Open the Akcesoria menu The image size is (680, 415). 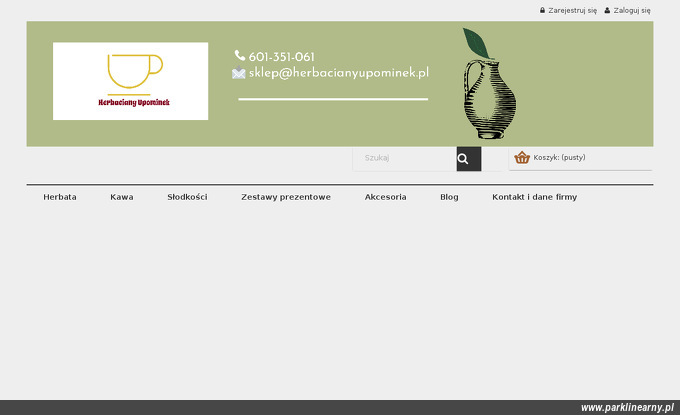click(386, 197)
